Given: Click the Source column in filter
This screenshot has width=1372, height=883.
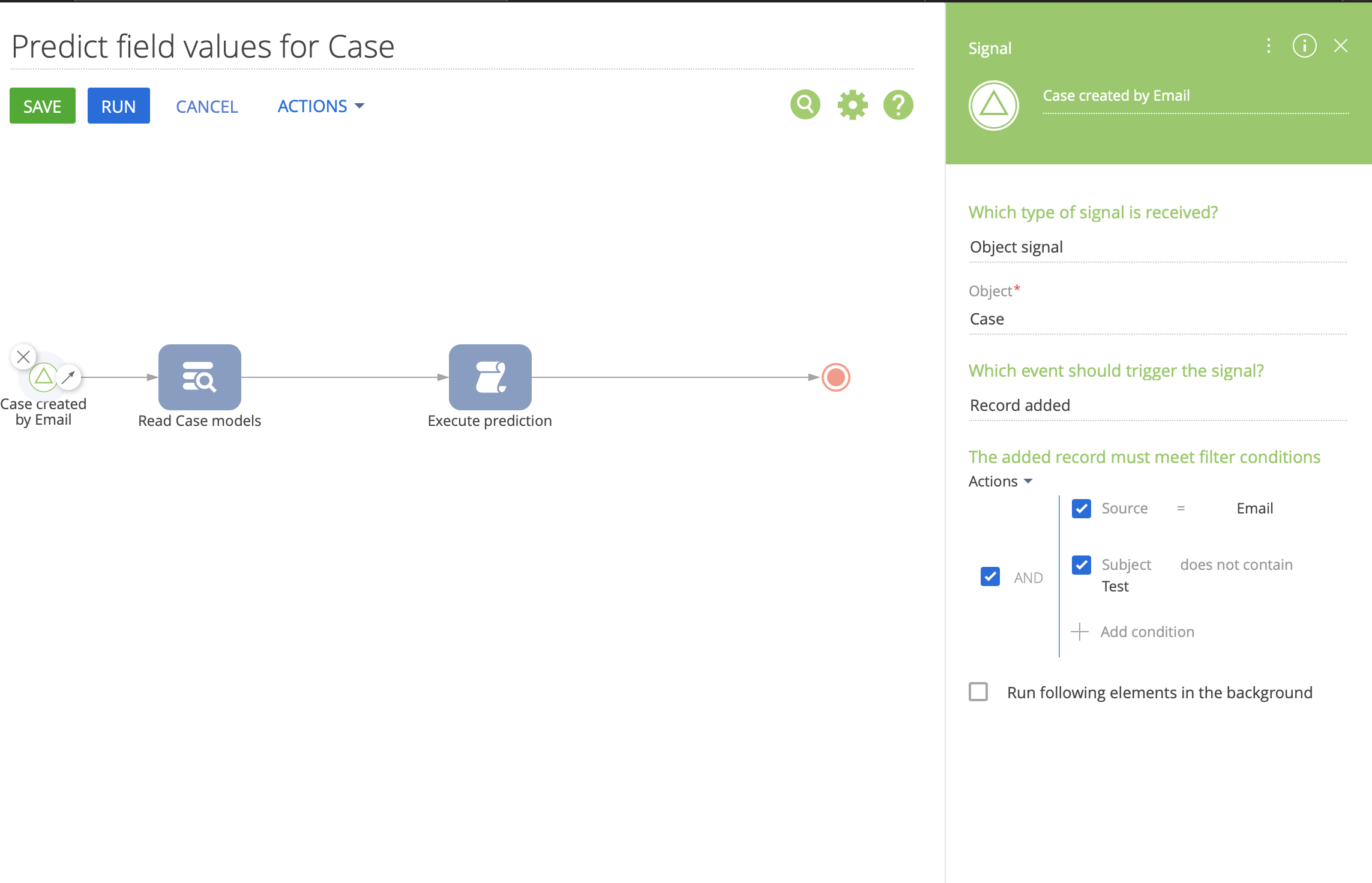Looking at the screenshot, I should click(x=1125, y=509).
